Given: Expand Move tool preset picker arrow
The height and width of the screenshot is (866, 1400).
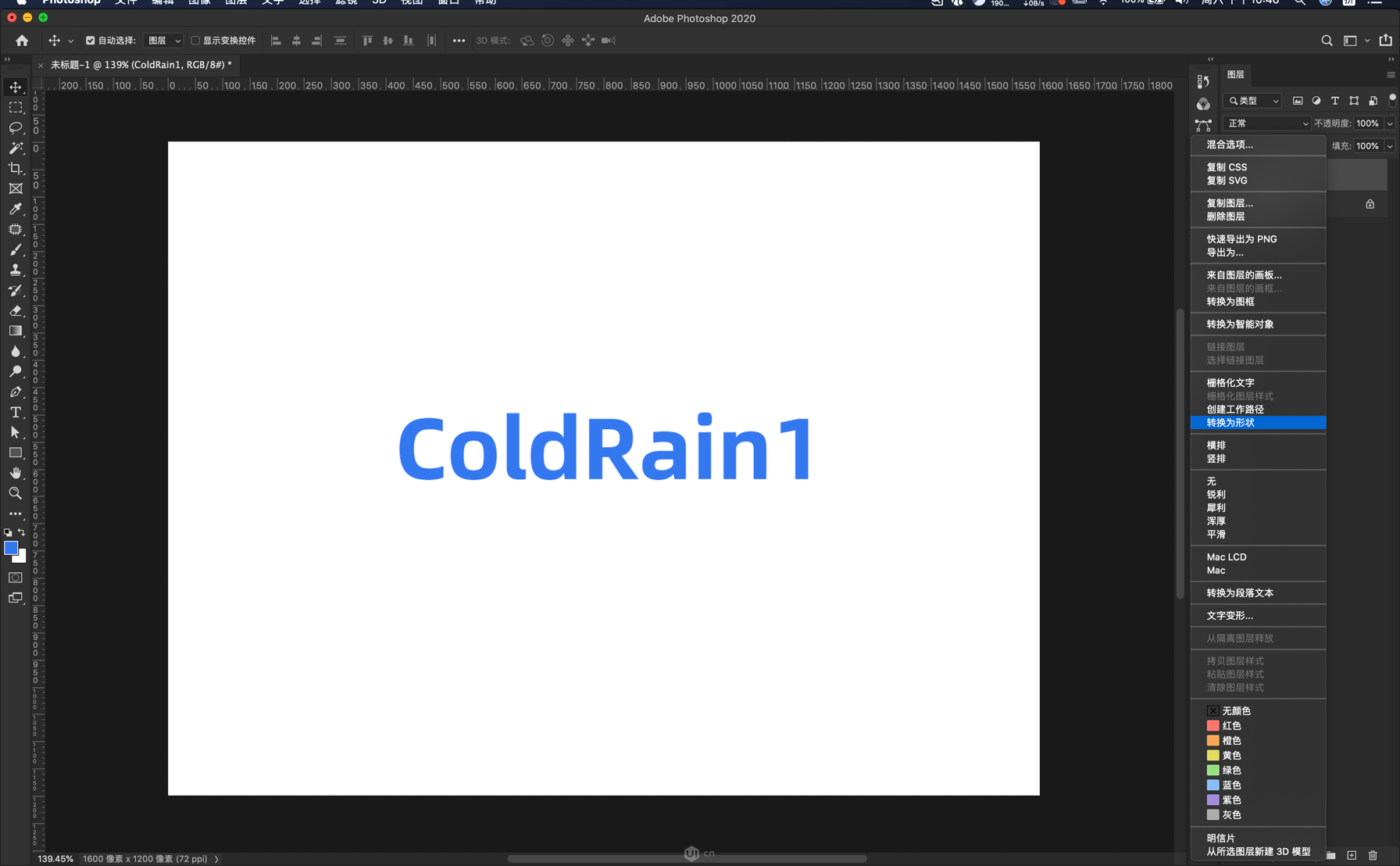Looking at the screenshot, I should pyautogui.click(x=70, y=41).
